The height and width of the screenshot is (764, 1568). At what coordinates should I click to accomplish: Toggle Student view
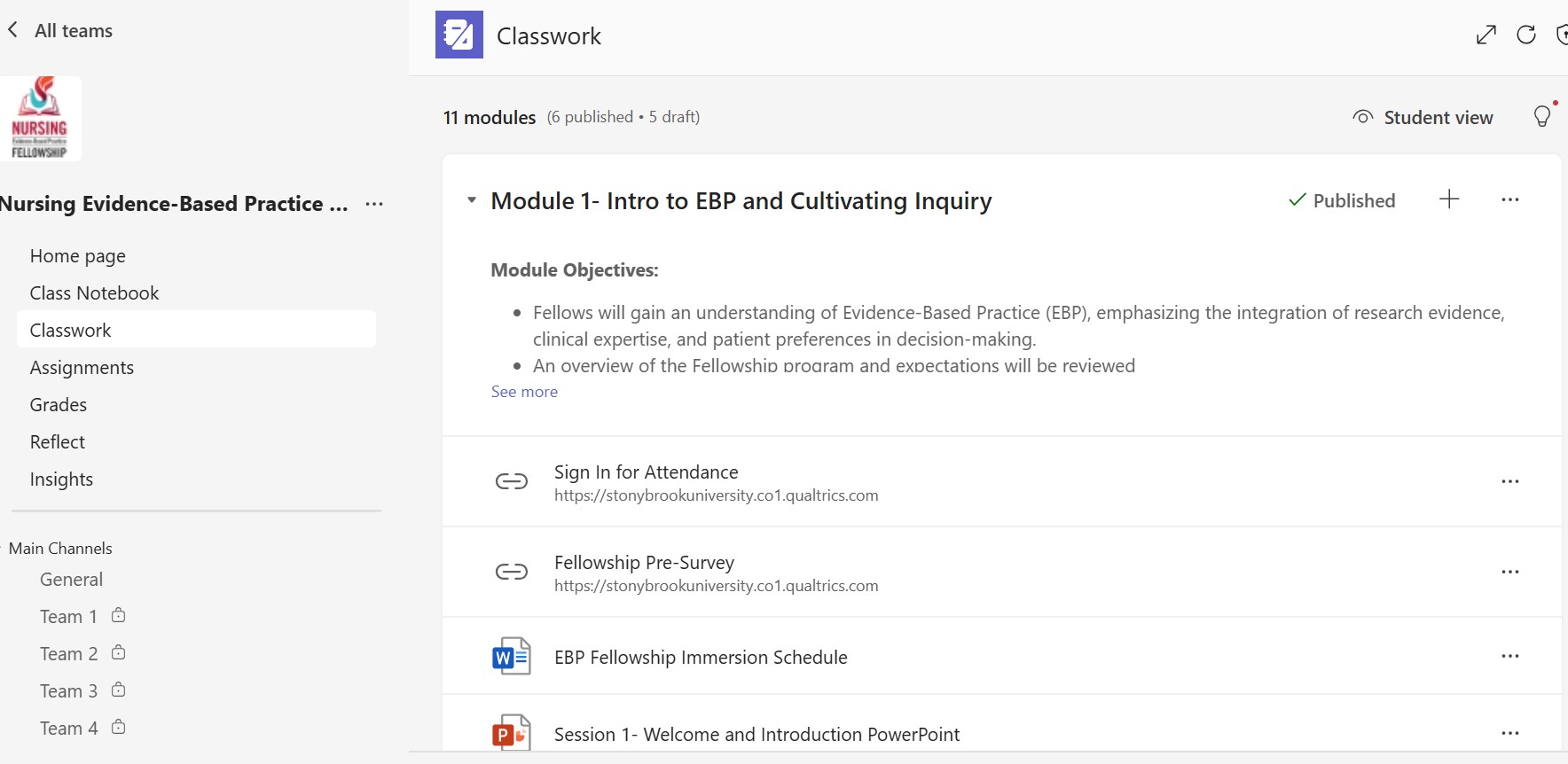click(x=1423, y=117)
